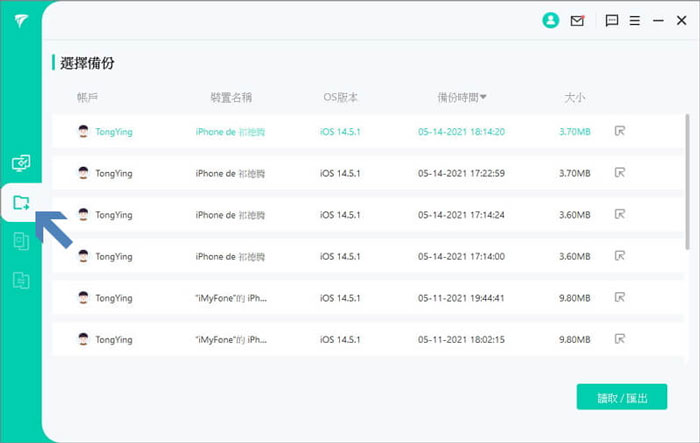
Task: Open the mail envelope icon
Action: 577,21
